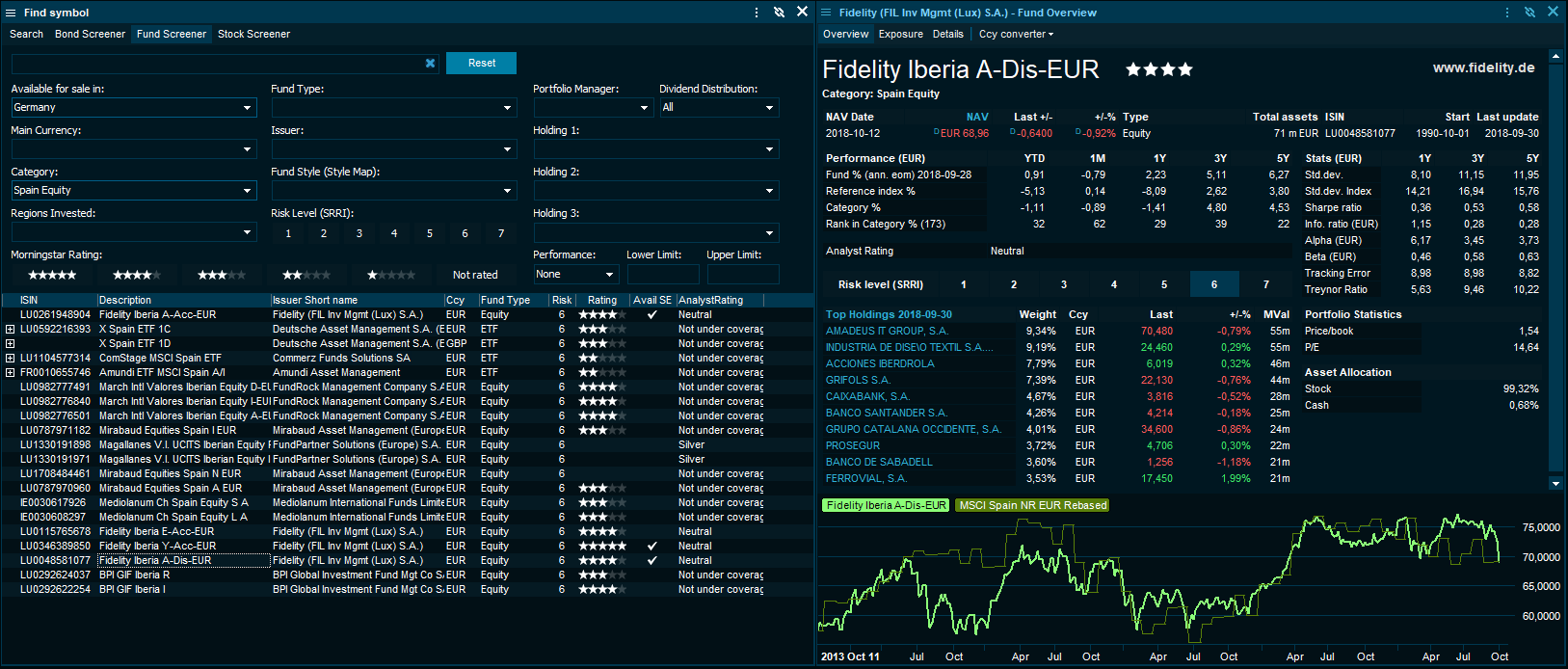Filter by four-star Morningstar rating
The height and width of the screenshot is (669, 1568).
[x=137, y=275]
